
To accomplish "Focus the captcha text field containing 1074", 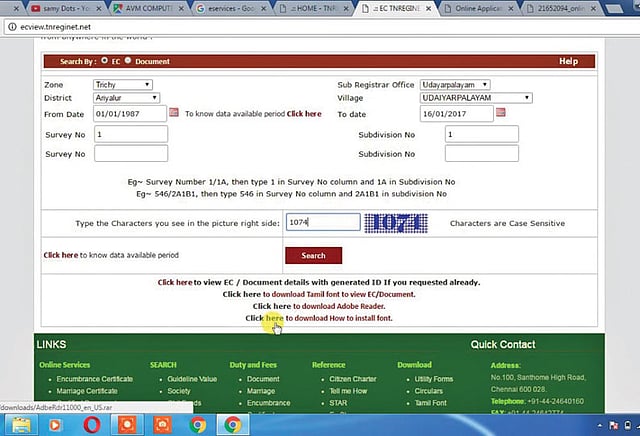I will point(322,223).
